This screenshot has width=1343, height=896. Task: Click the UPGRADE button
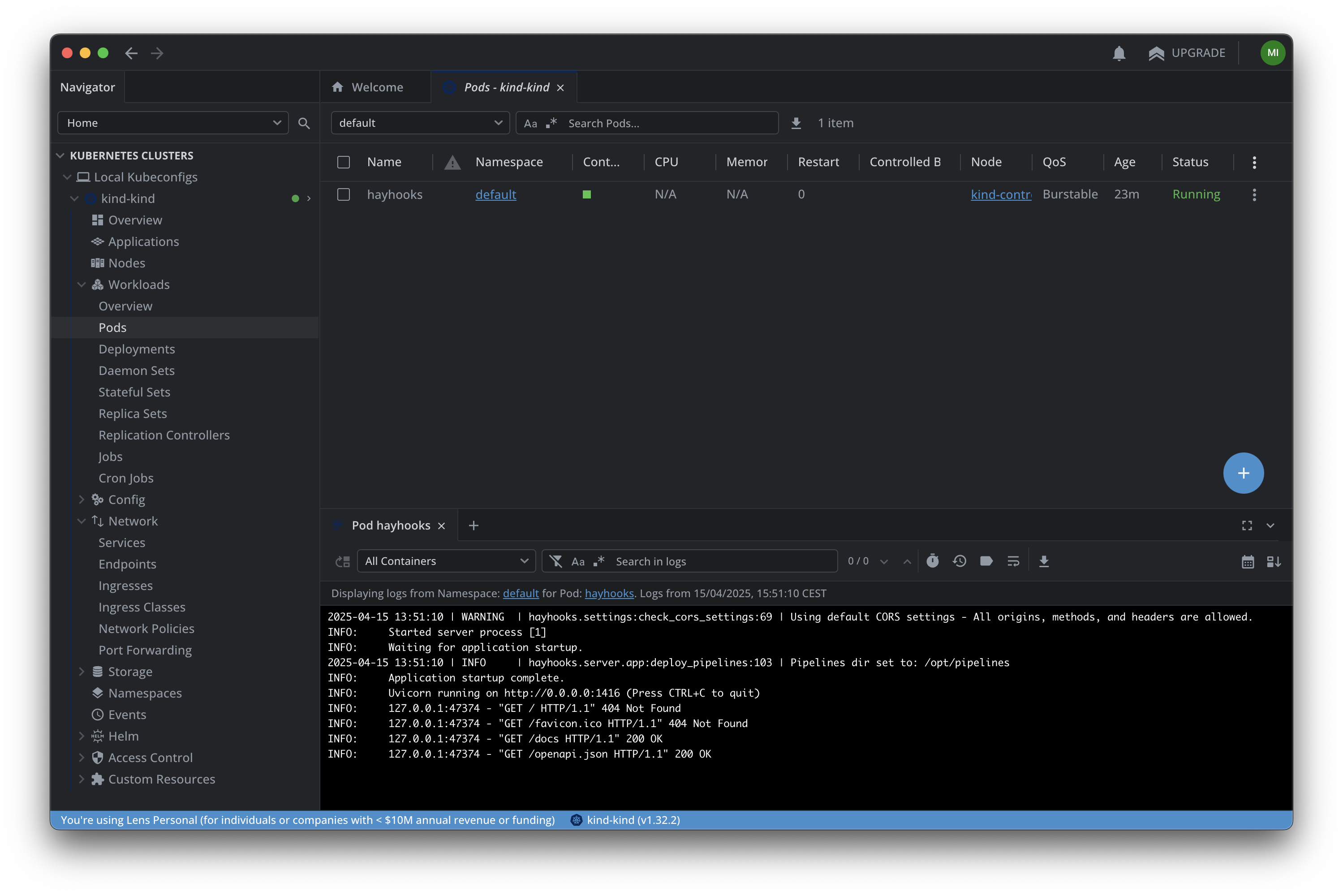pyautogui.click(x=1198, y=52)
